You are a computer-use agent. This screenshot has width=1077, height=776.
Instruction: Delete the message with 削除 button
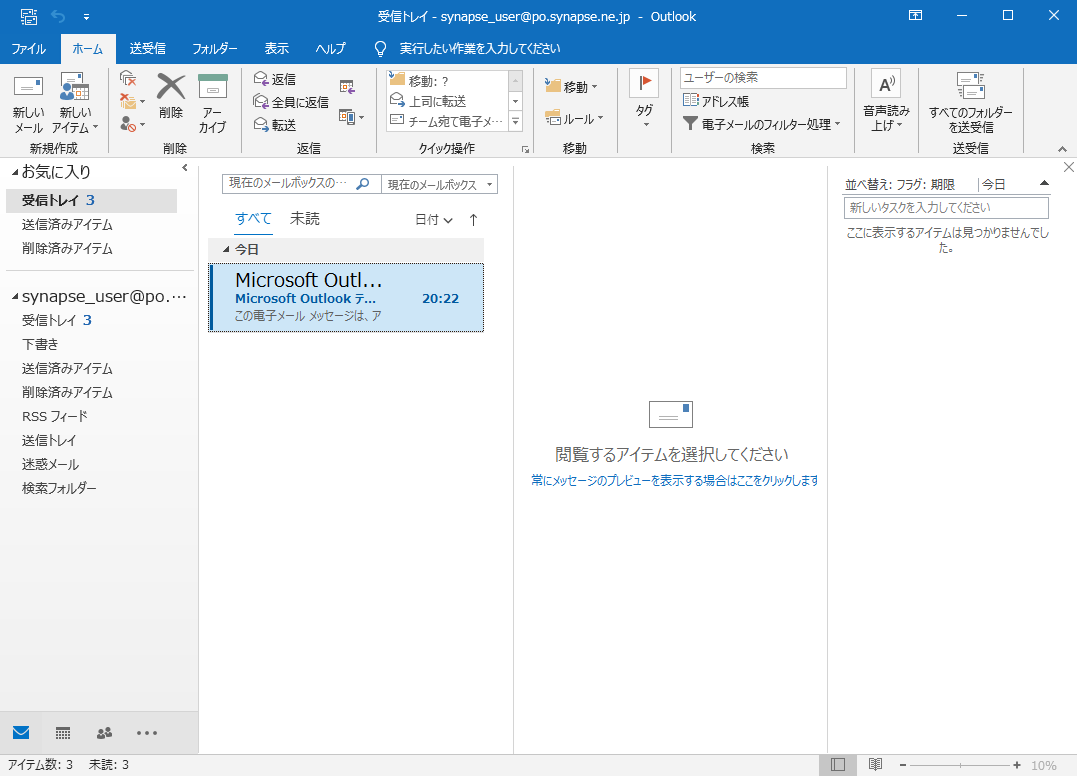(171, 96)
